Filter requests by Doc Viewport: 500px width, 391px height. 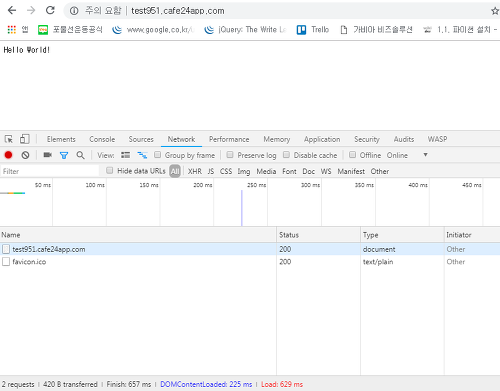pyautogui.click(x=308, y=171)
